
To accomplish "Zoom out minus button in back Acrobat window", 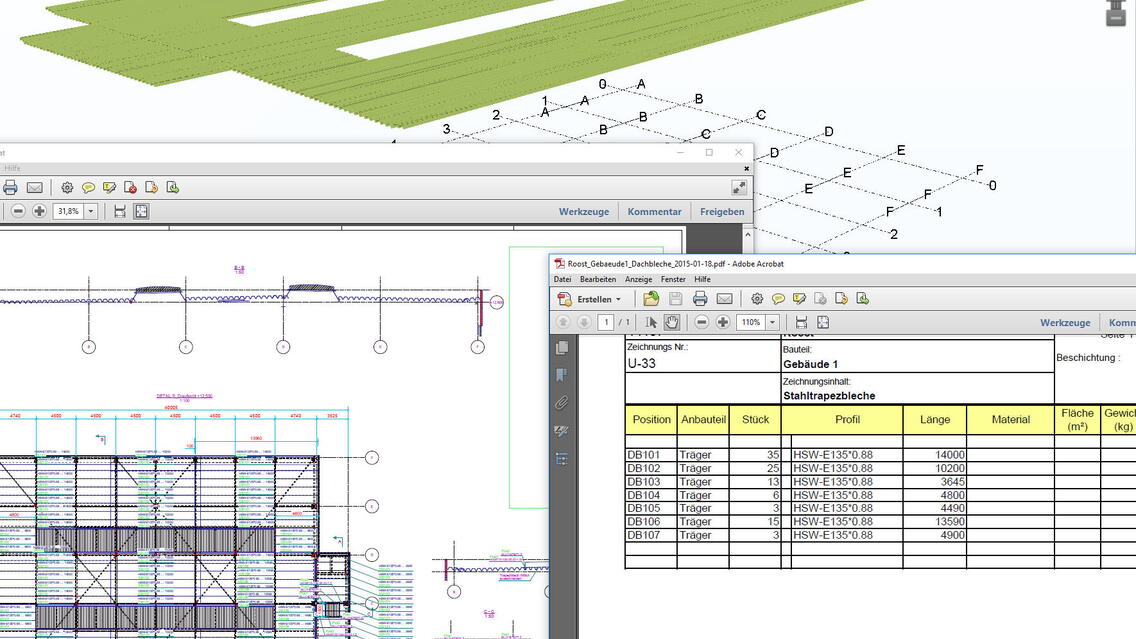I will (18, 212).
